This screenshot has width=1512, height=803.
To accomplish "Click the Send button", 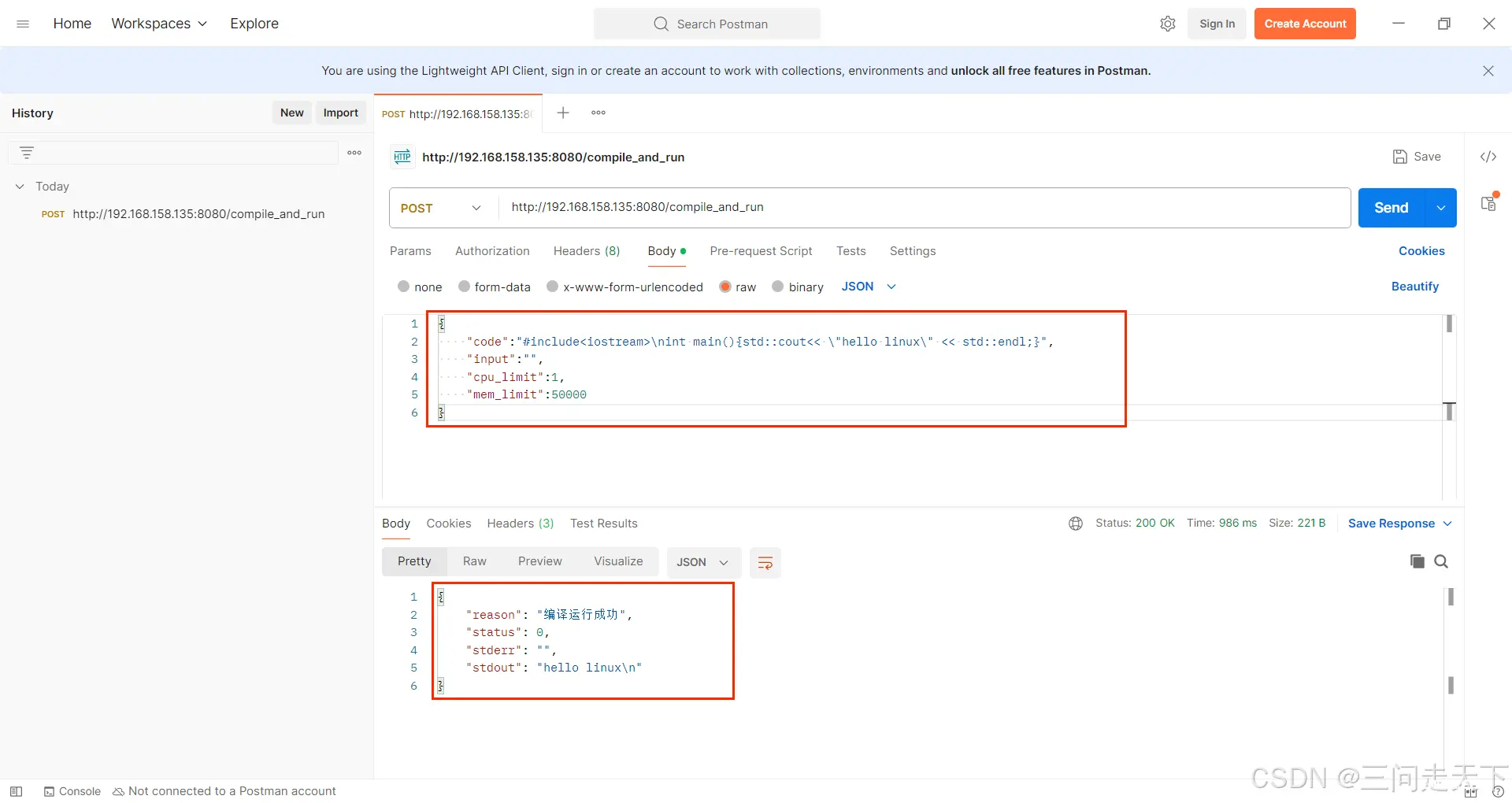I will (1392, 208).
